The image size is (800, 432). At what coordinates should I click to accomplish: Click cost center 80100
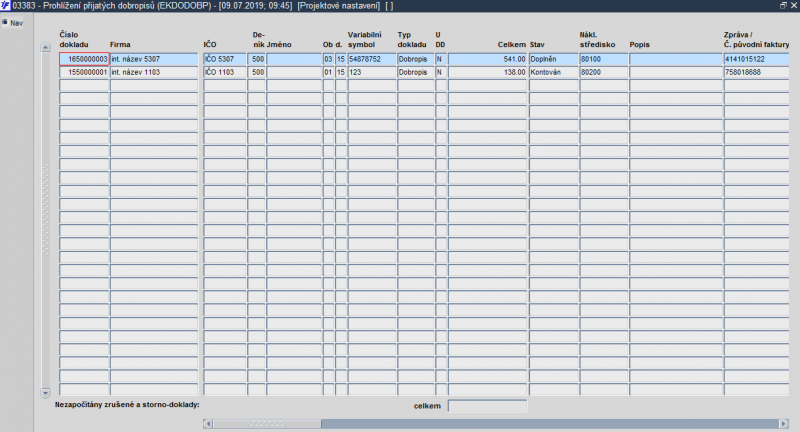click(604, 59)
